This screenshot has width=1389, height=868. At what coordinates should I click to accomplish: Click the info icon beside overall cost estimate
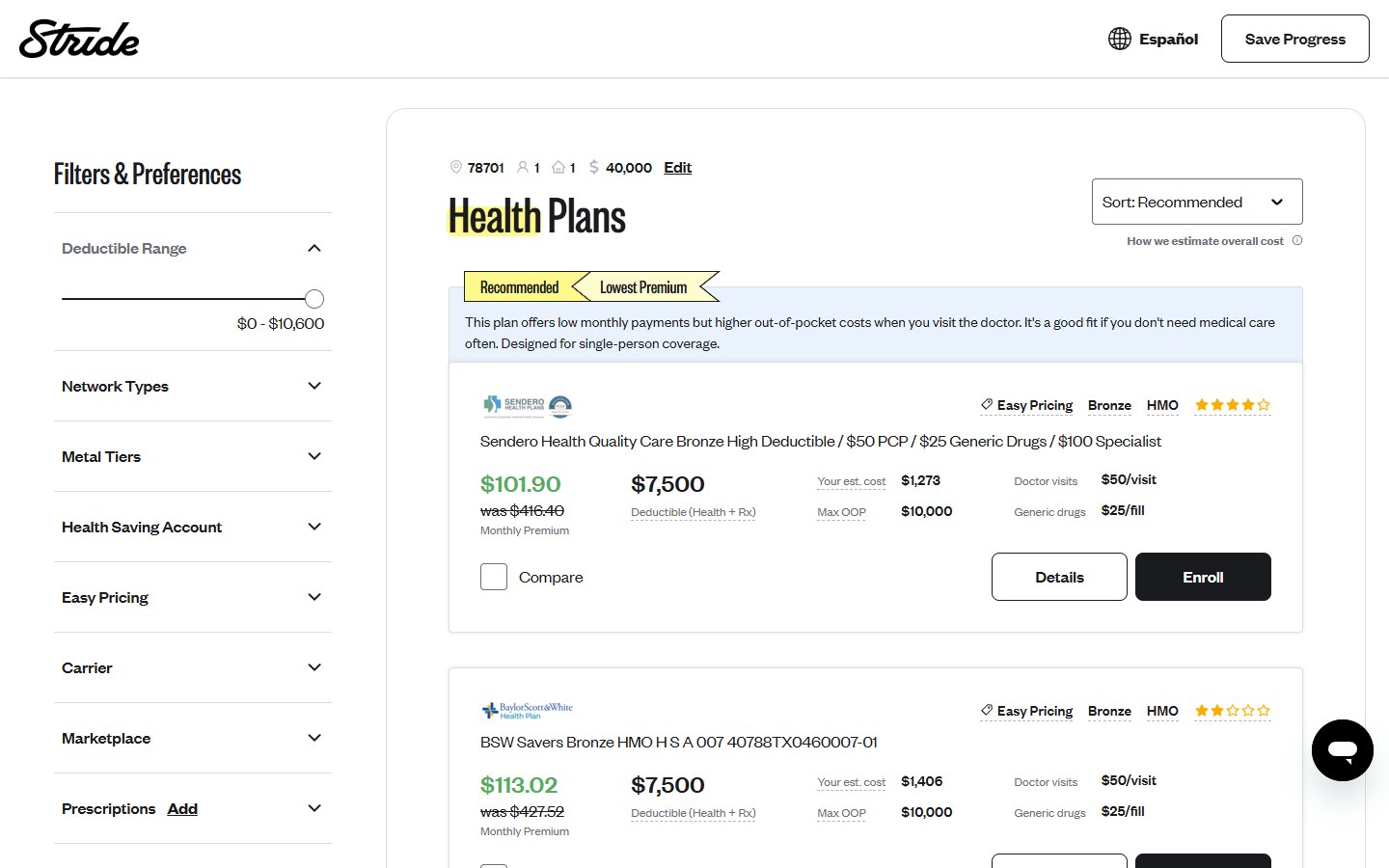pyautogui.click(x=1297, y=241)
